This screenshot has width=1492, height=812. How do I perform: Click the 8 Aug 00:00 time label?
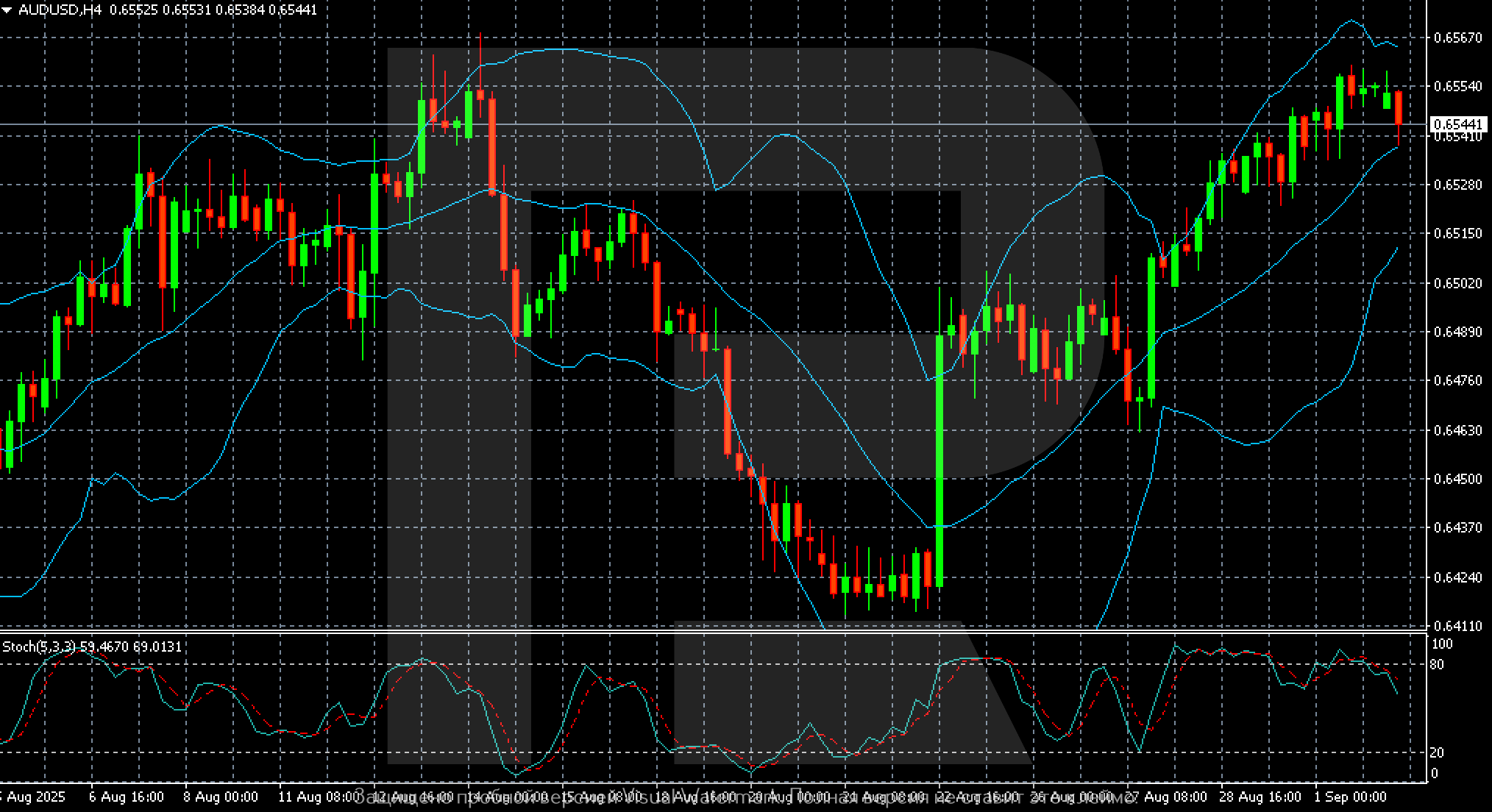point(220,797)
